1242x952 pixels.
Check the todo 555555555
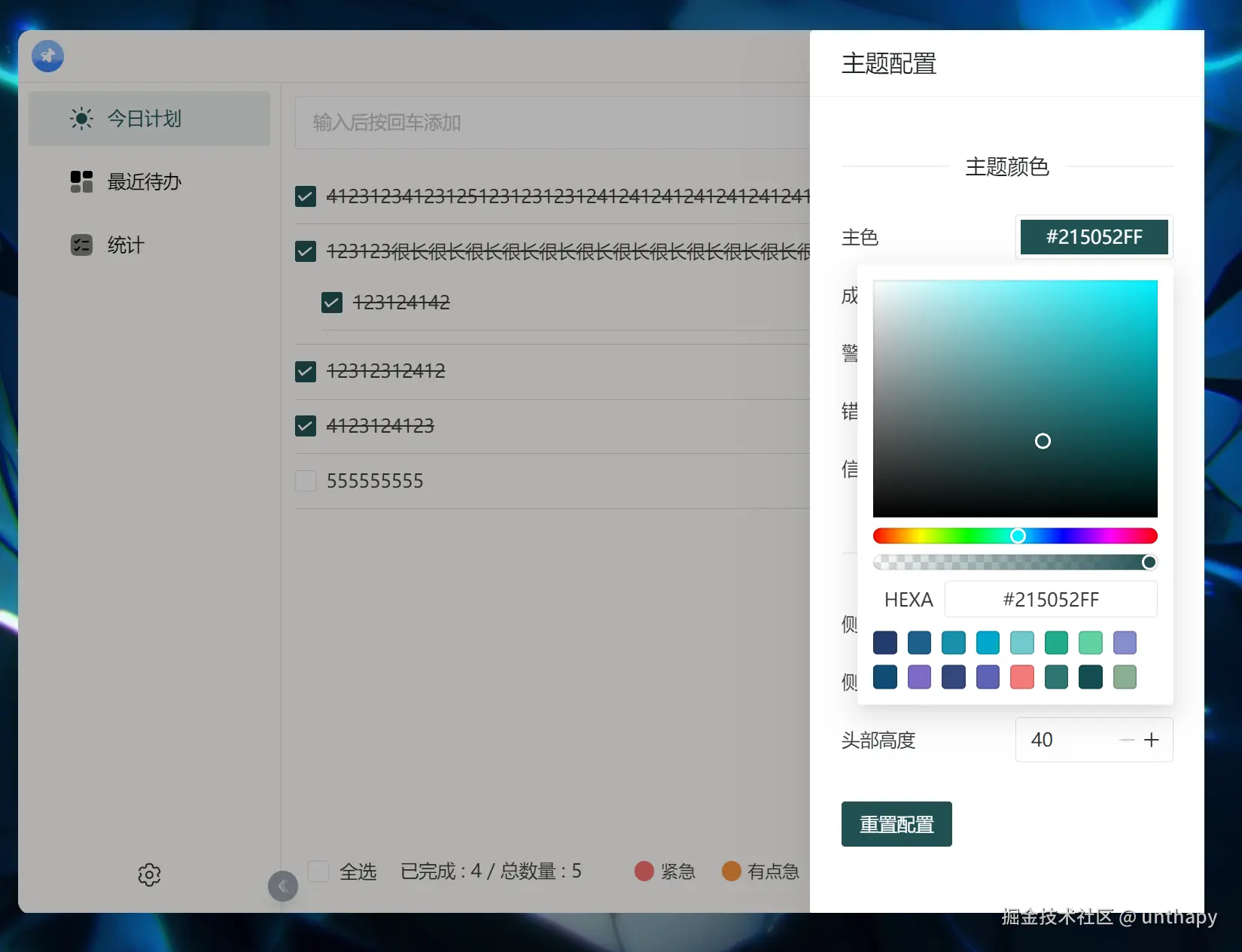(x=306, y=481)
